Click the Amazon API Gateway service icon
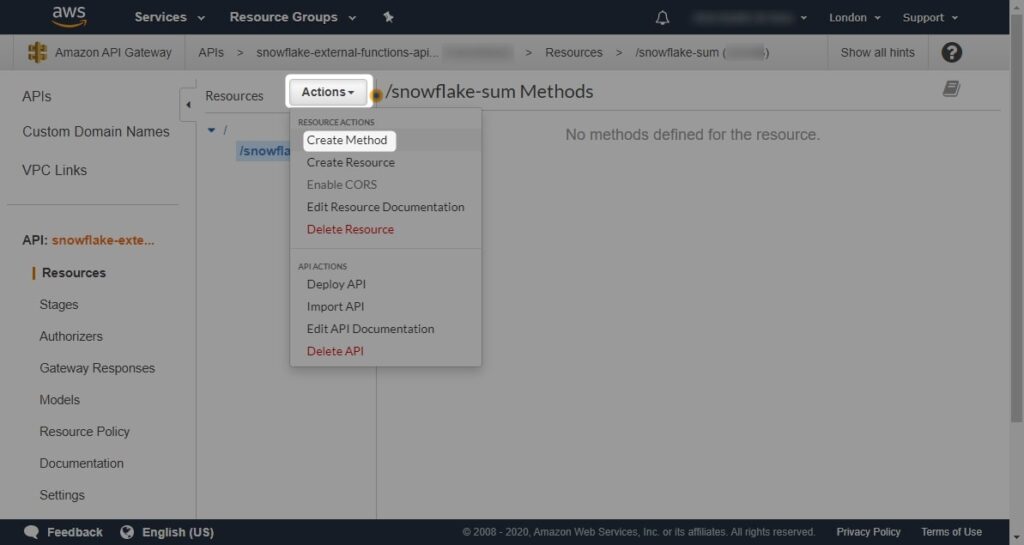The image size is (1024, 545). 38,52
